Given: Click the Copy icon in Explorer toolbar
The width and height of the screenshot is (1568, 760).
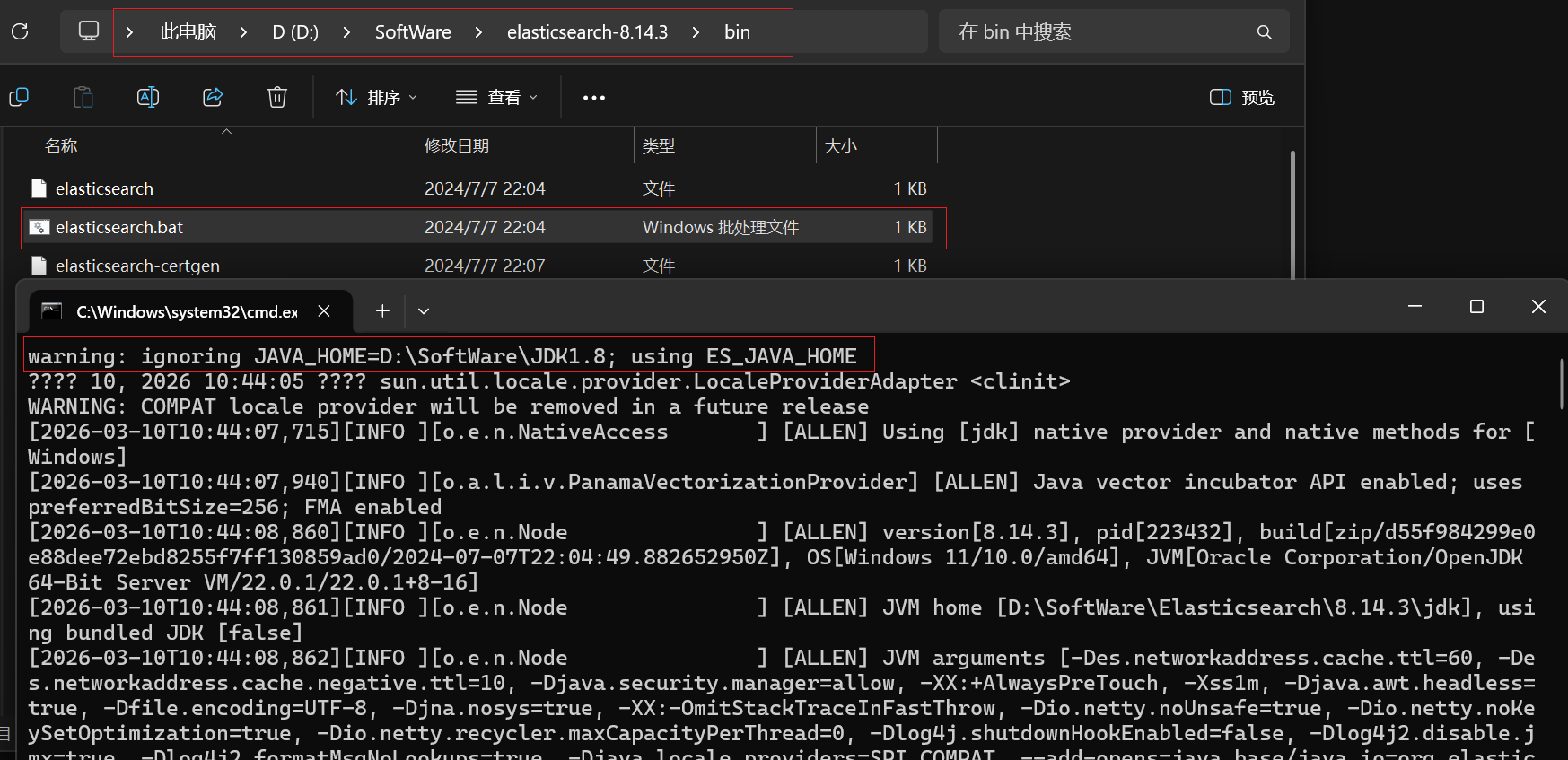Looking at the screenshot, I should 19,97.
